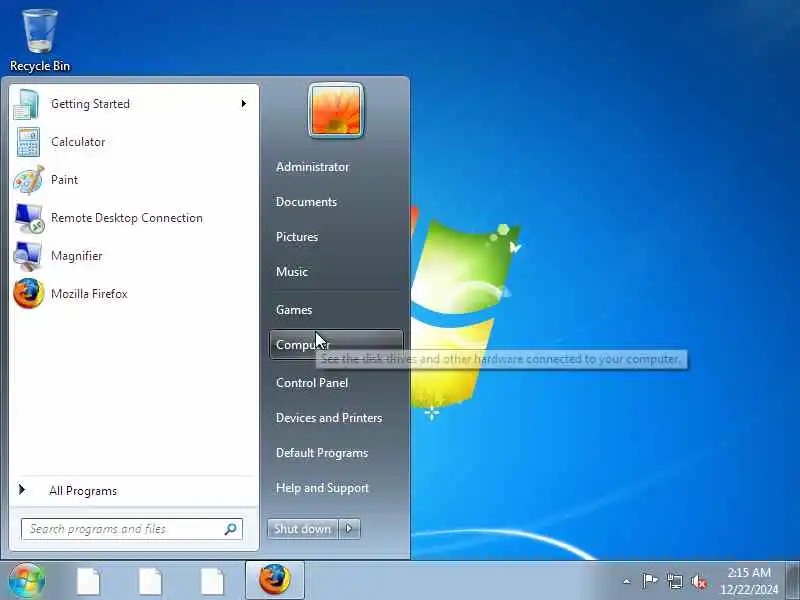Select Remote Desktop Connection label text
Screen dimensions: 800x600
click(127, 218)
